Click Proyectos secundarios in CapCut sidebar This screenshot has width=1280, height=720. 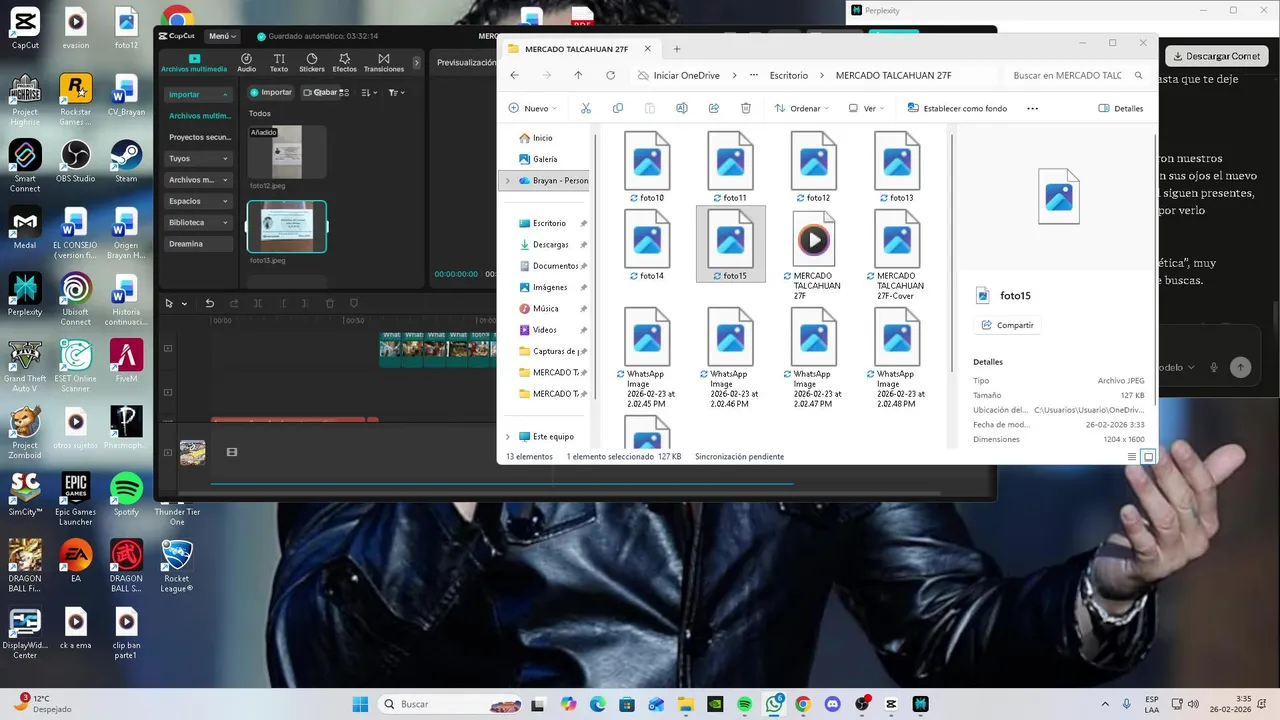(x=199, y=137)
